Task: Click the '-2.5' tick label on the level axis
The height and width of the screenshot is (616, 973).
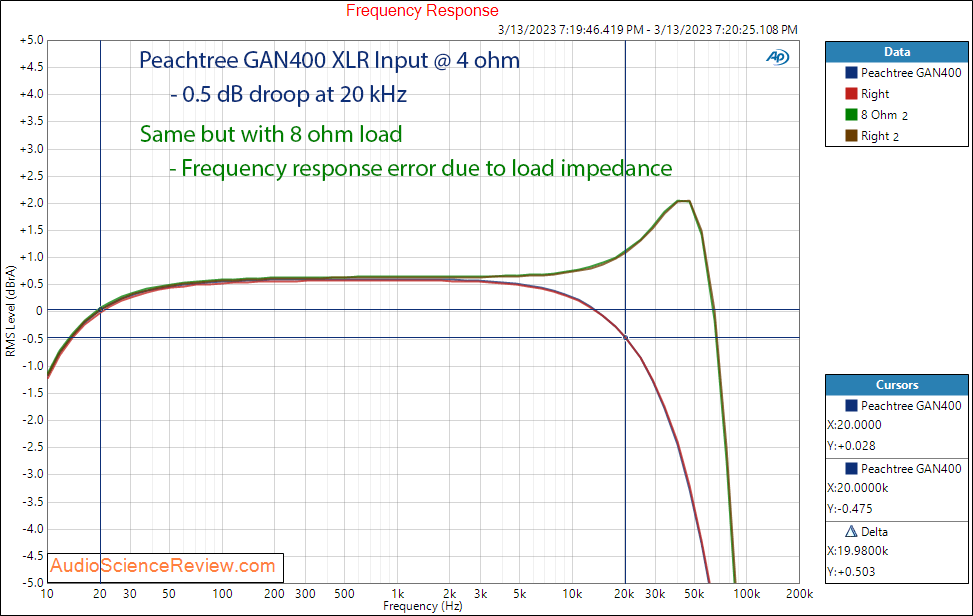Action: click(33, 447)
